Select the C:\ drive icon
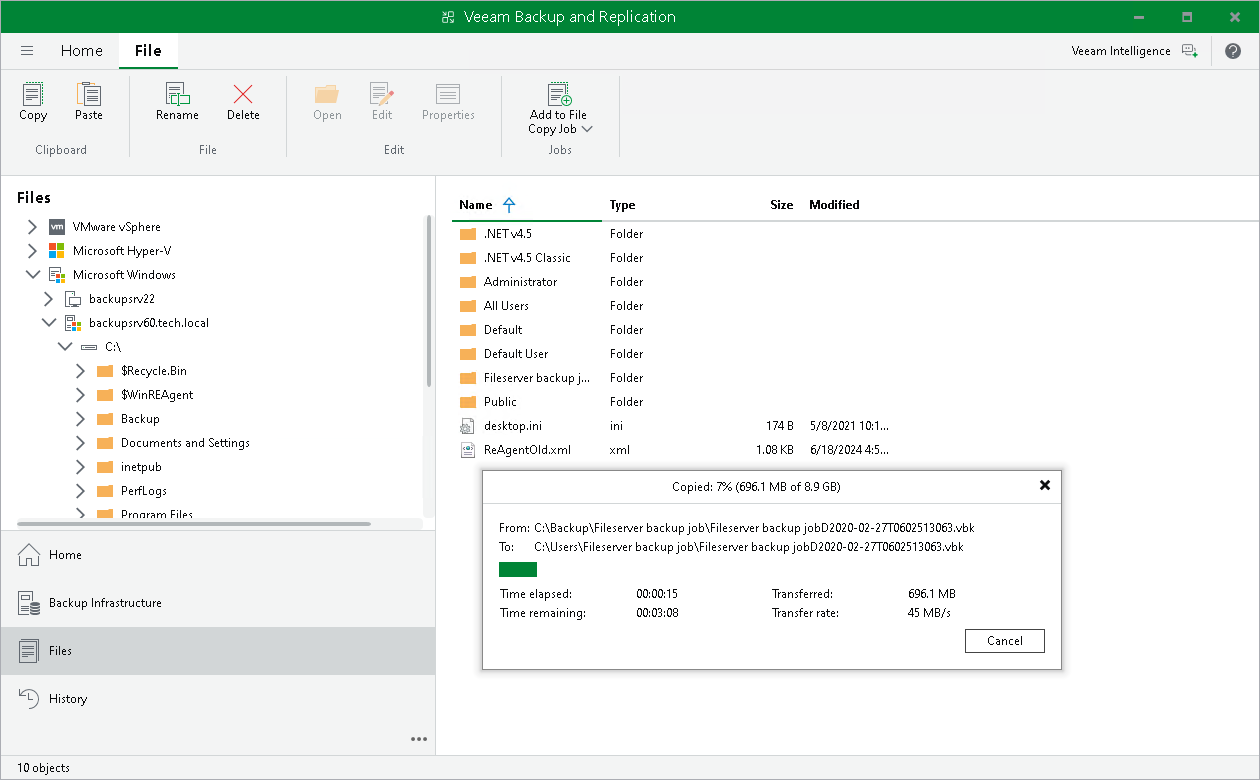1260x780 pixels. (x=89, y=347)
